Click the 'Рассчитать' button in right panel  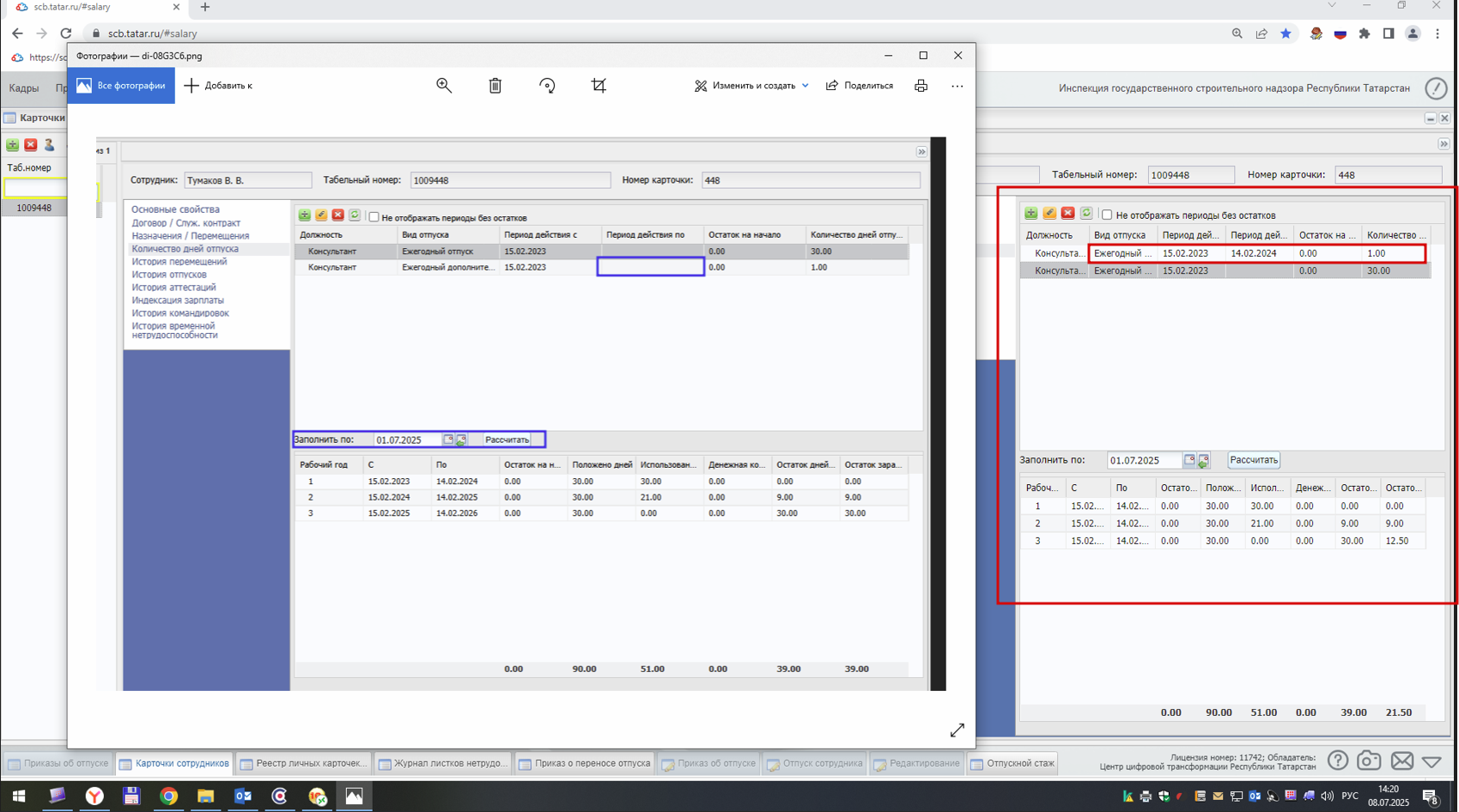point(1254,460)
